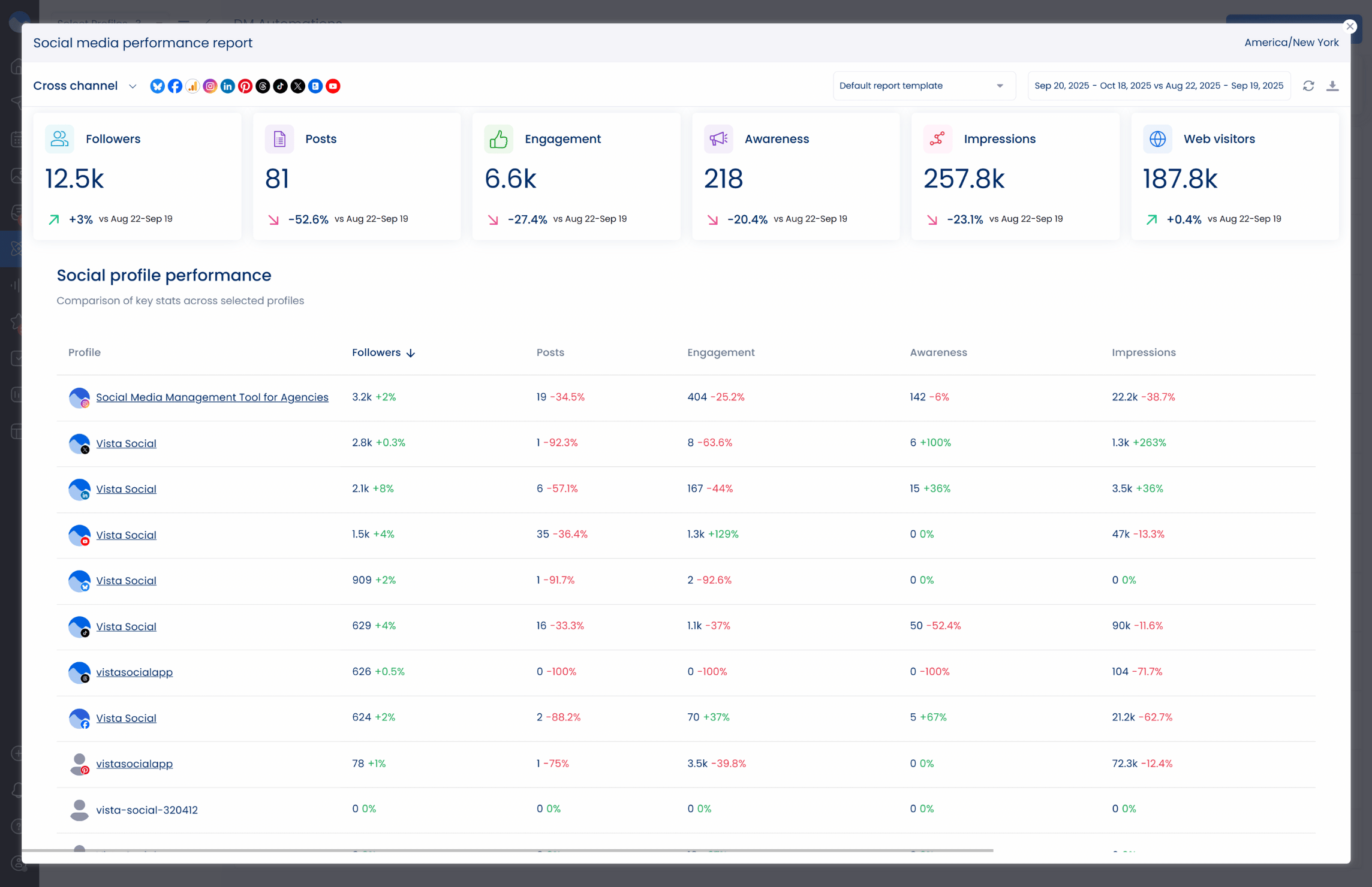This screenshot has width=1372, height=887.
Task: Download the report
Action: click(1332, 86)
